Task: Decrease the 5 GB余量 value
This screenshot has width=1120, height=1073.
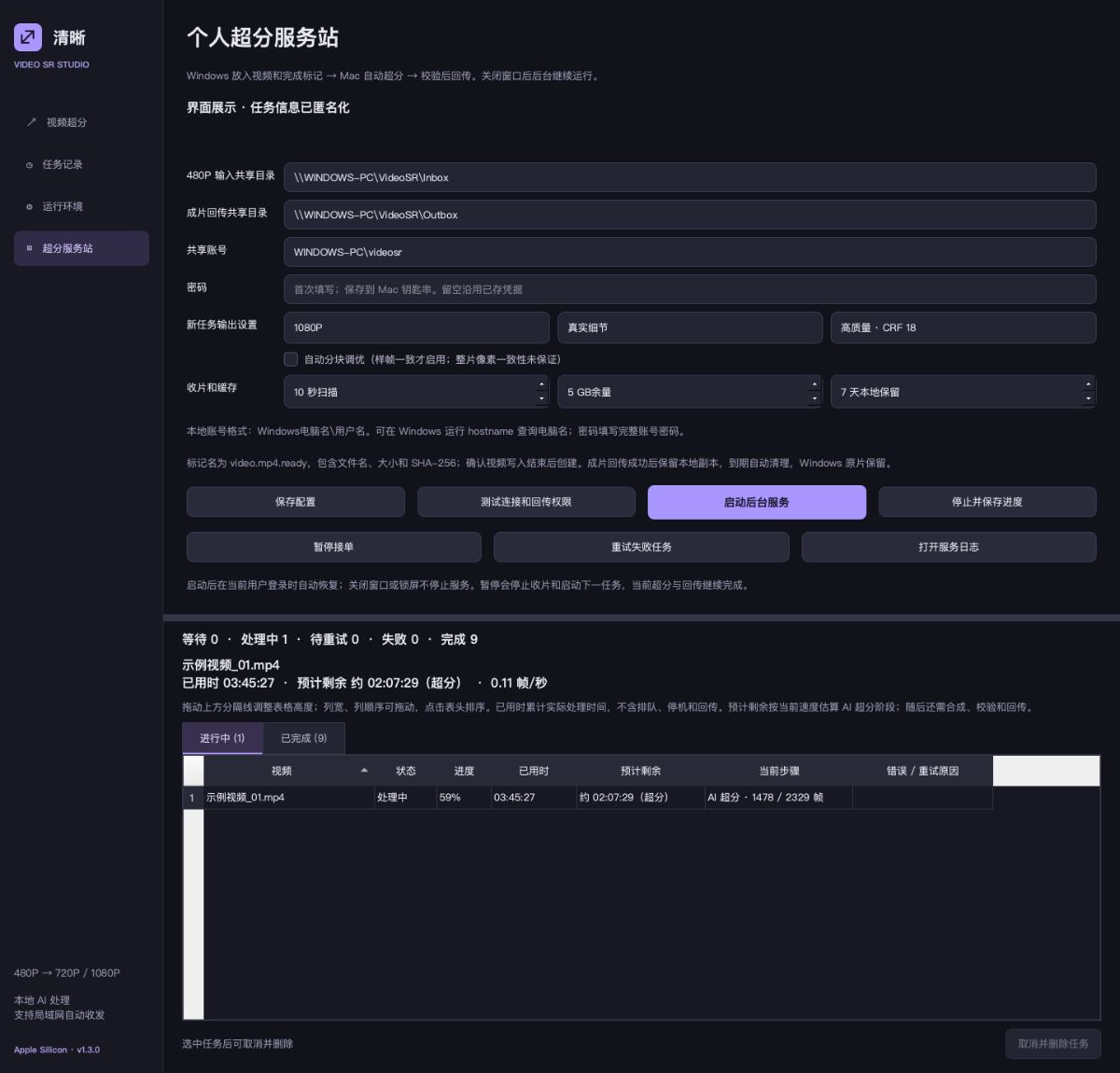Action: tap(815, 398)
